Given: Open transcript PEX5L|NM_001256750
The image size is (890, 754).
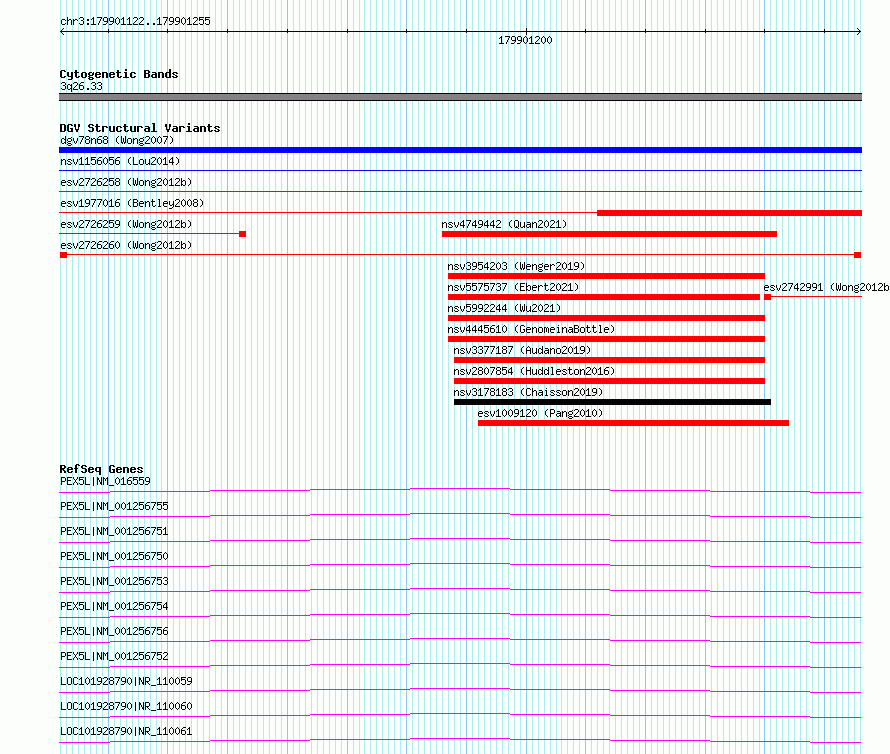Looking at the screenshot, I should (114, 556).
